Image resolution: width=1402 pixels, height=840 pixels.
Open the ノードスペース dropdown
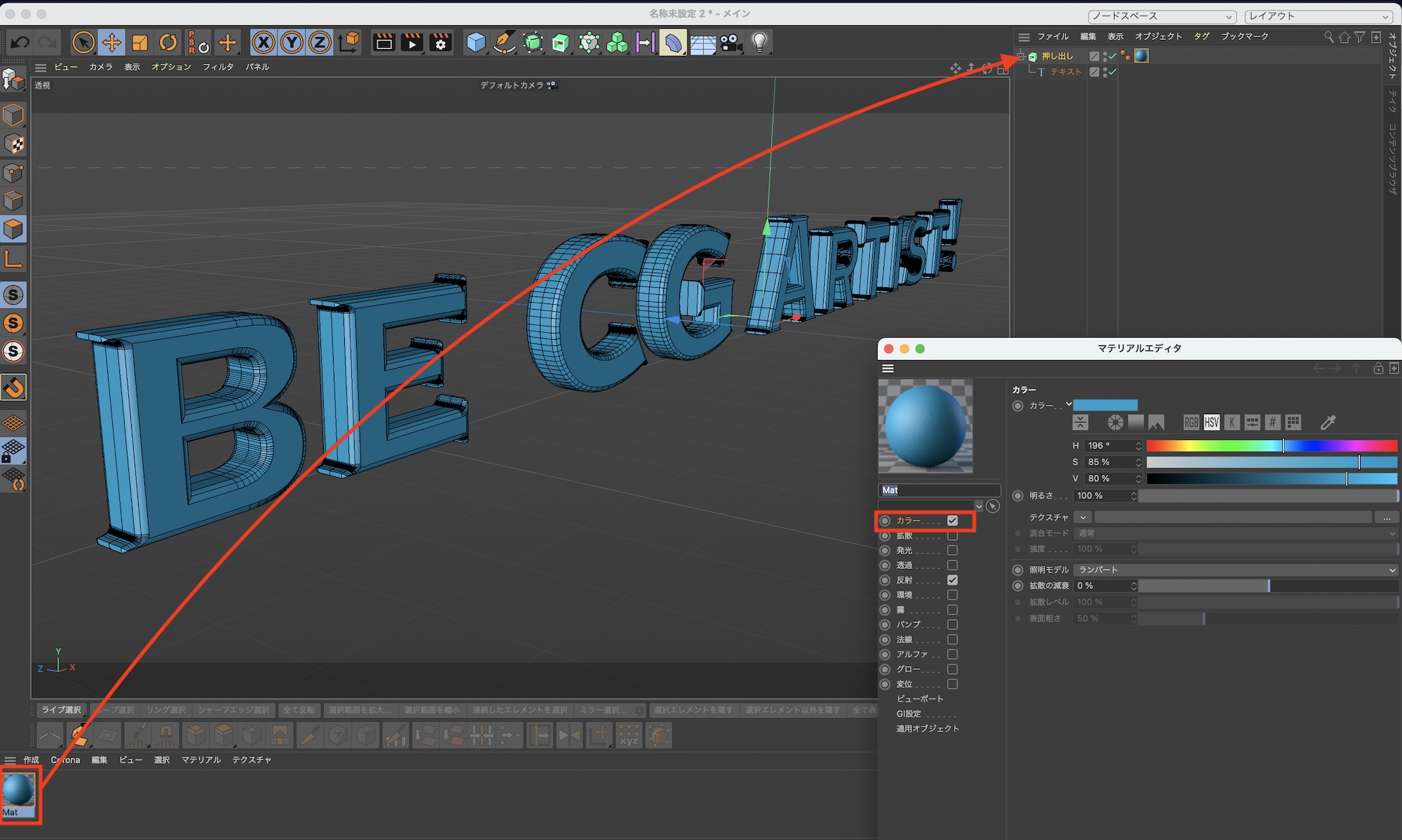[1162, 16]
